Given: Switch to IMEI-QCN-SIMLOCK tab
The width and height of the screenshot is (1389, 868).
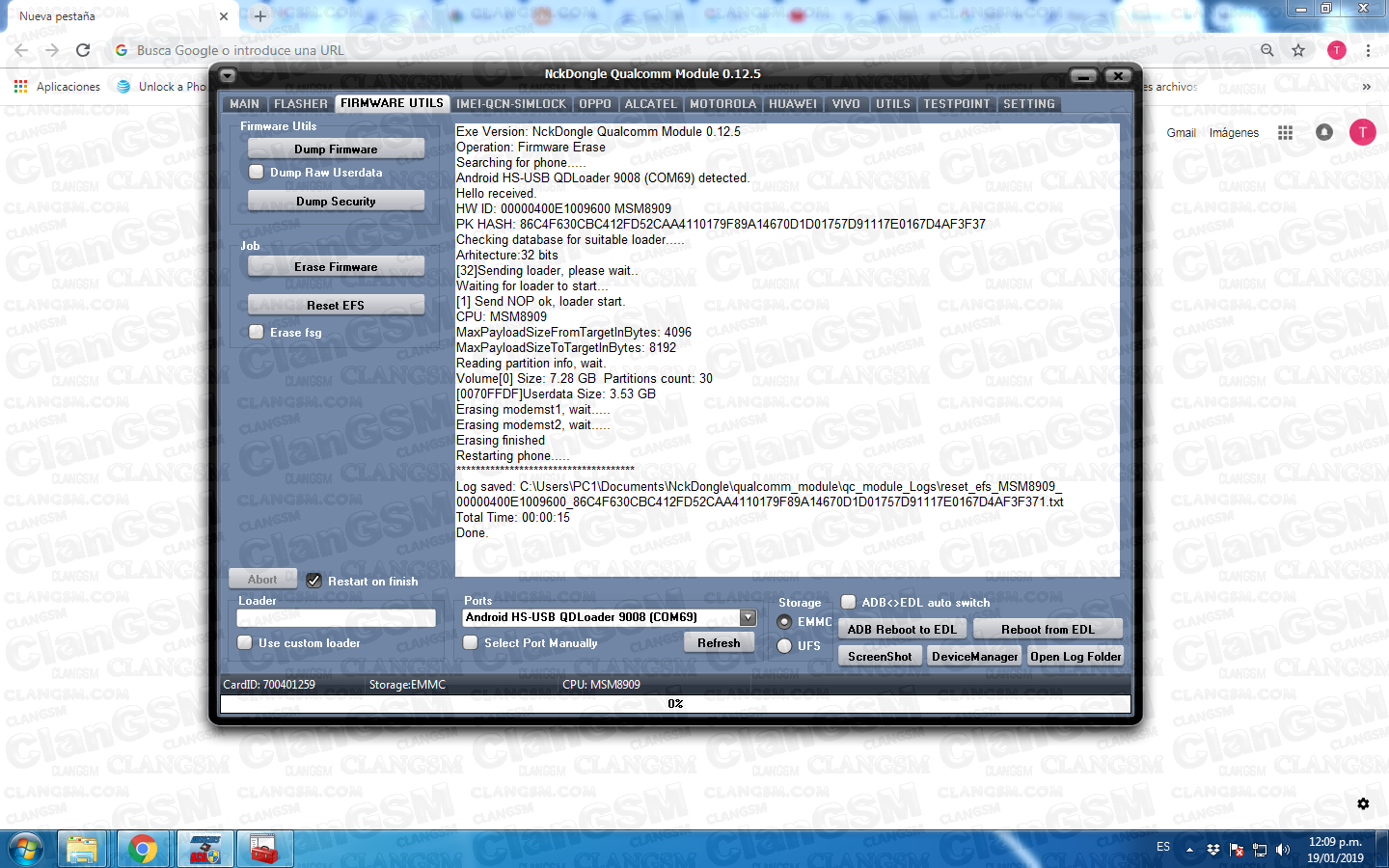Looking at the screenshot, I should [511, 104].
